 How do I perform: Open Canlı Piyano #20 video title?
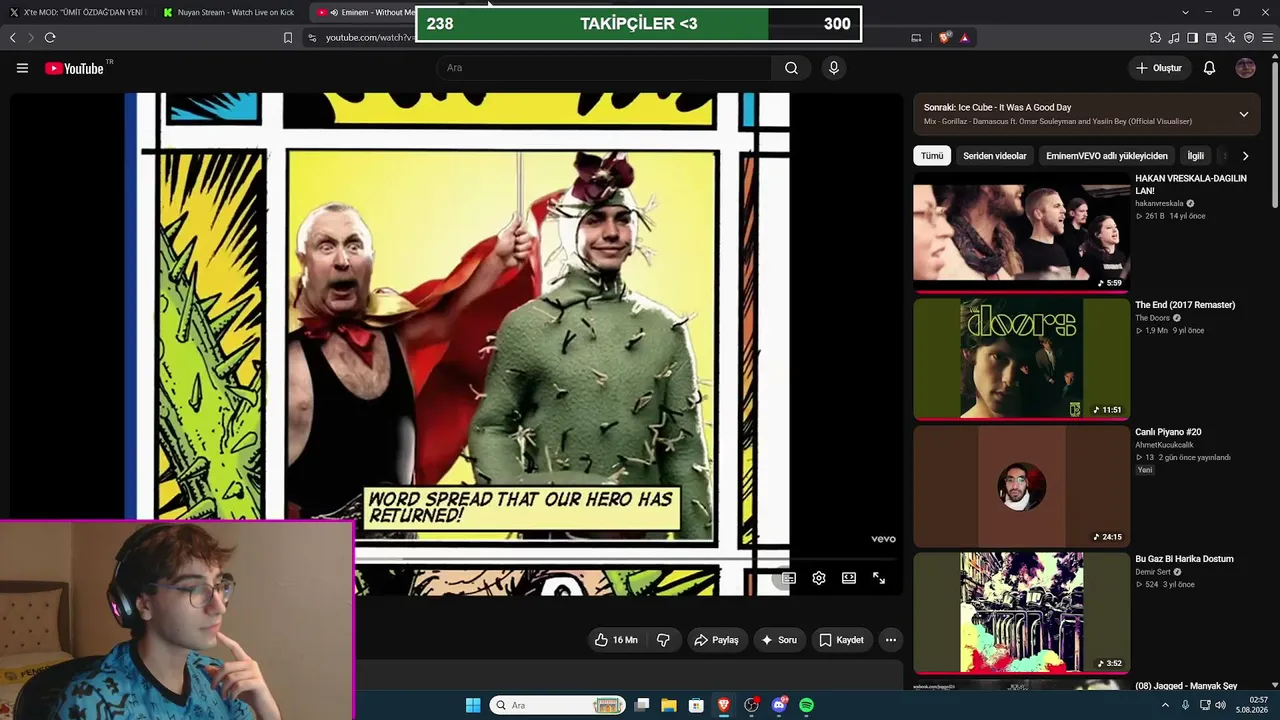pos(1168,432)
